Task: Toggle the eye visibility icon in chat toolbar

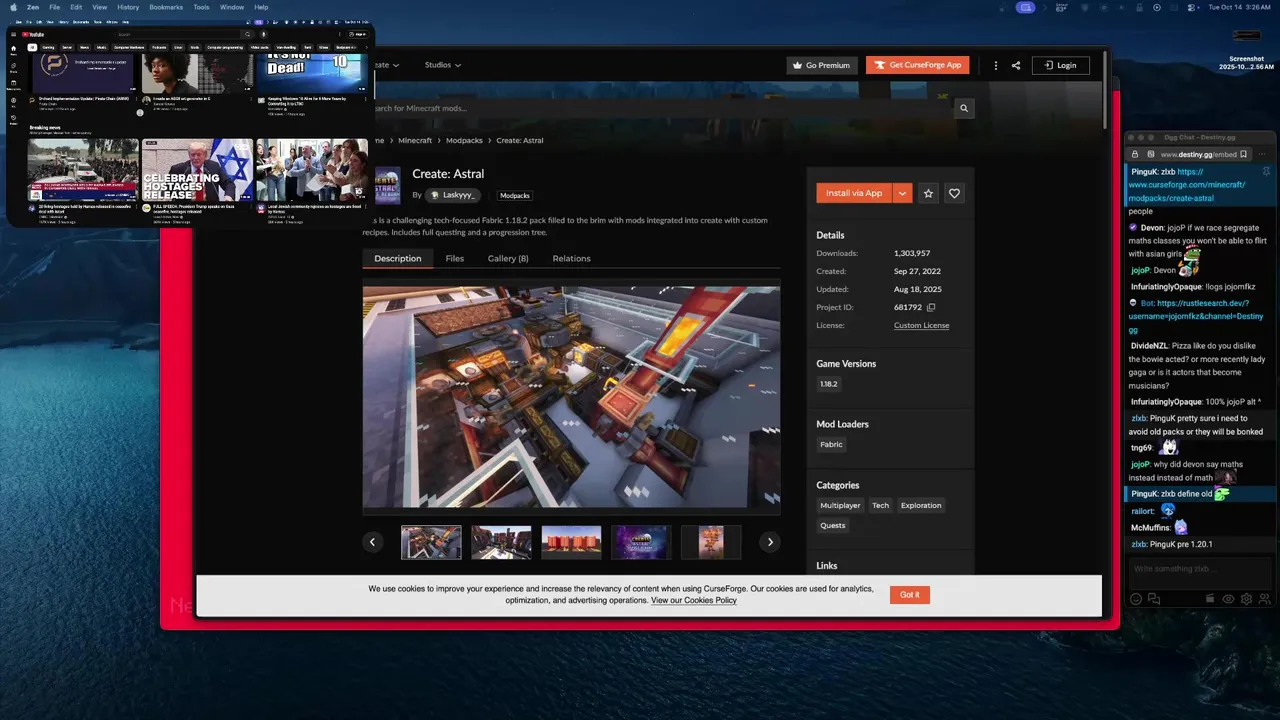Action: point(1228,599)
